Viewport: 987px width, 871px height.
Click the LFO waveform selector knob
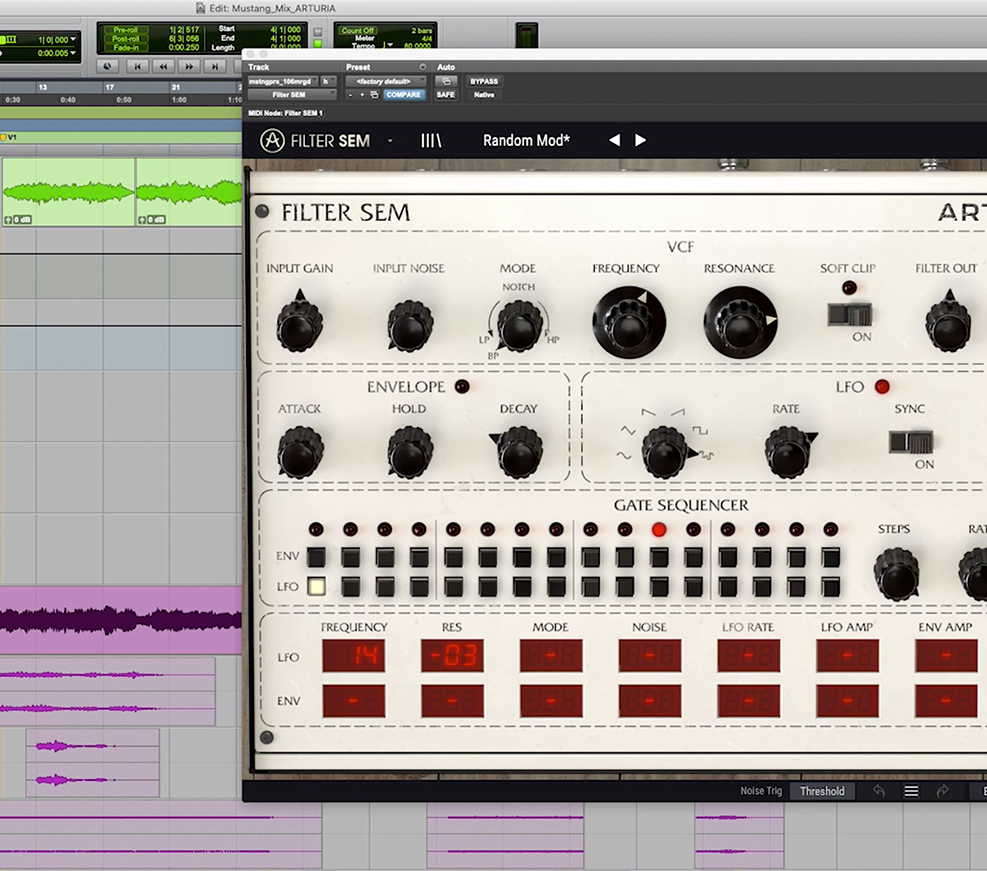coord(665,452)
